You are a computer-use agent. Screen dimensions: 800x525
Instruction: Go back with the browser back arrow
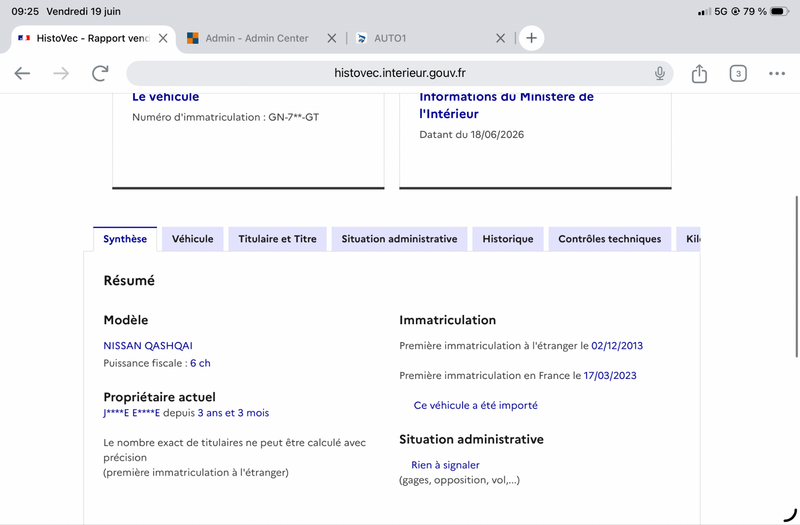click(22, 73)
